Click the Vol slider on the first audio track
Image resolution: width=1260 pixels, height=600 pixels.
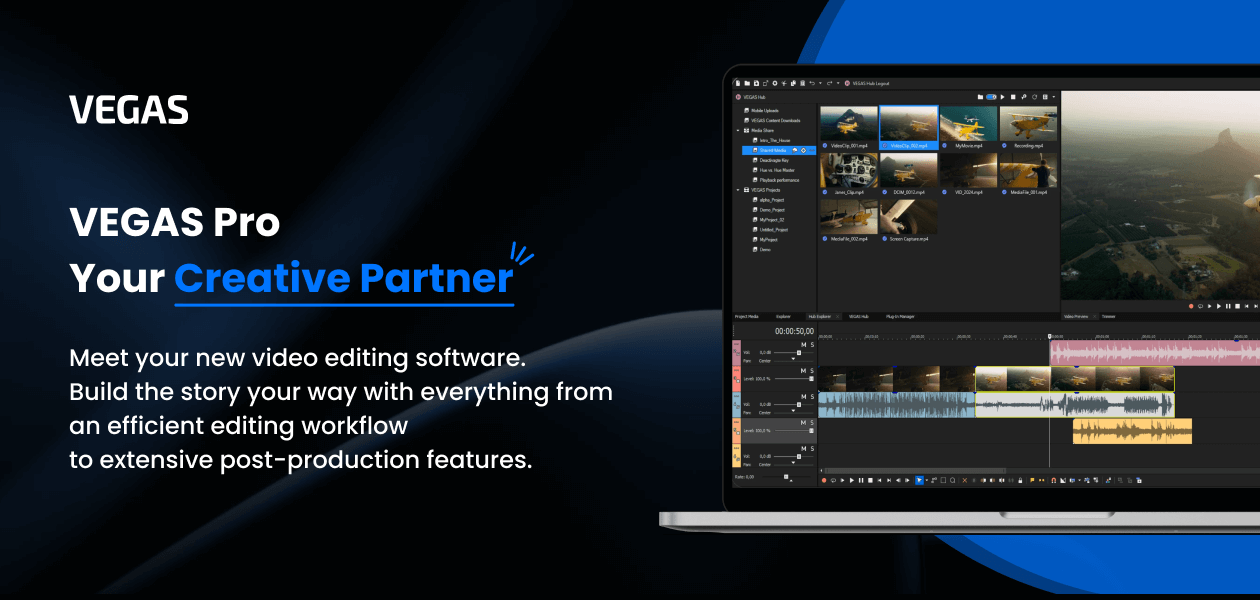coord(798,352)
